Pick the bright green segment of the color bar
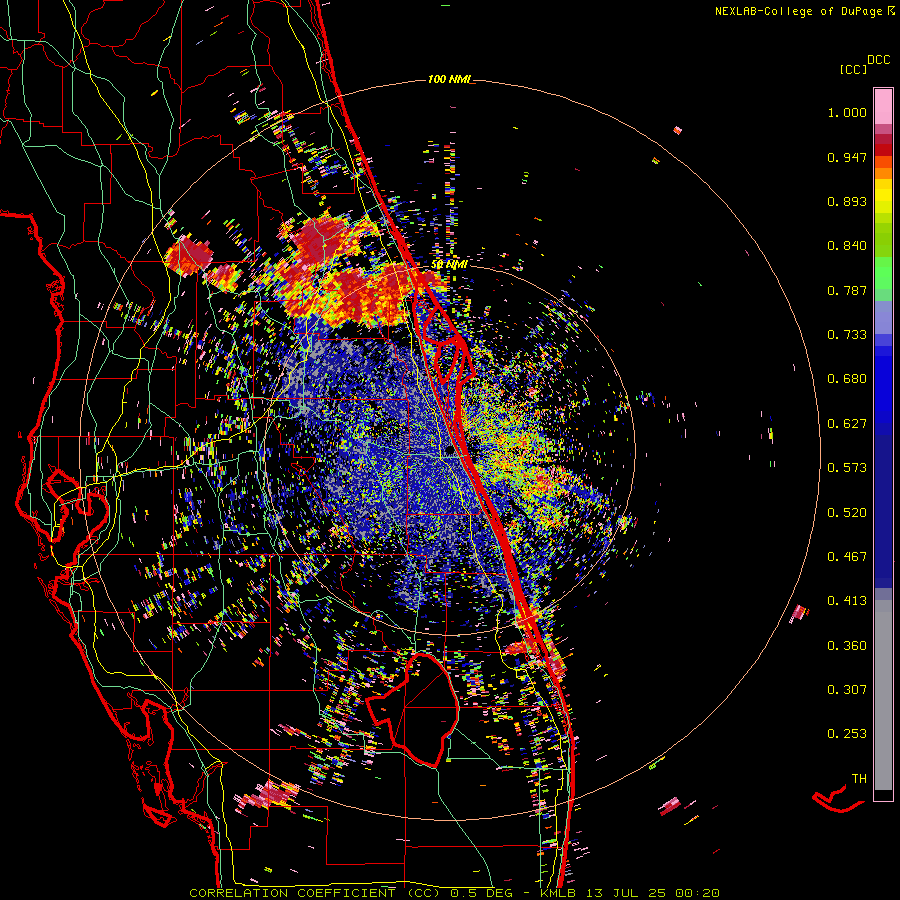This screenshot has width=900, height=900. [x=883, y=273]
